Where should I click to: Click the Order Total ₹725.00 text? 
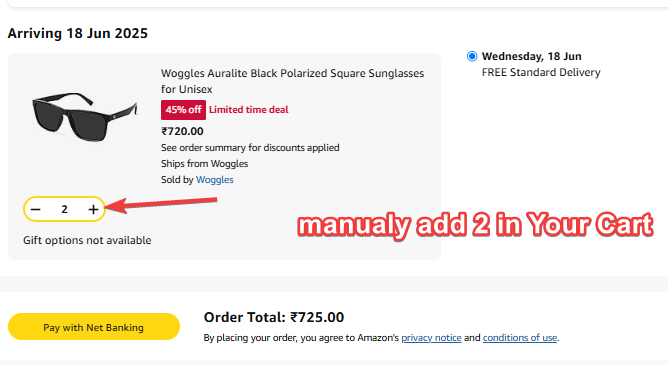point(274,317)
